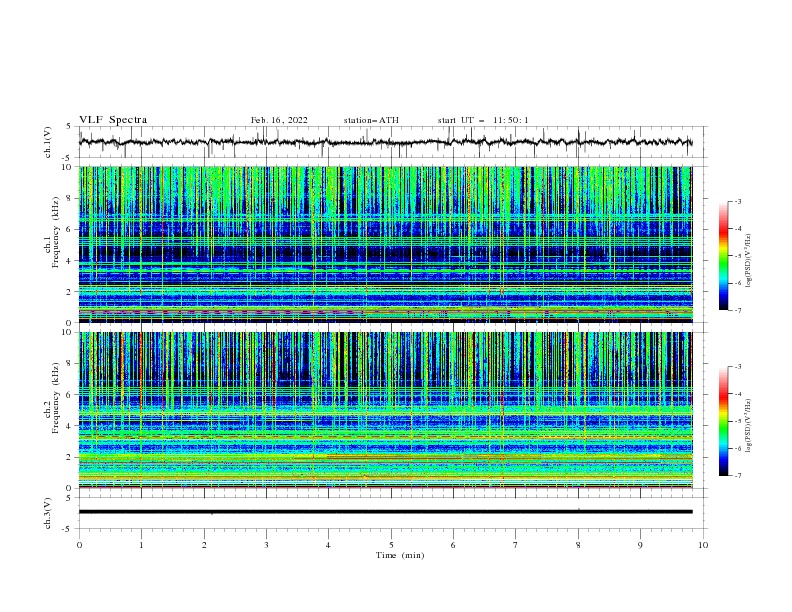The height and width of the screenshot is (612, 792).
Task: Click the ch.1 spectrogram colorbar
Action: tap(723, 256)
